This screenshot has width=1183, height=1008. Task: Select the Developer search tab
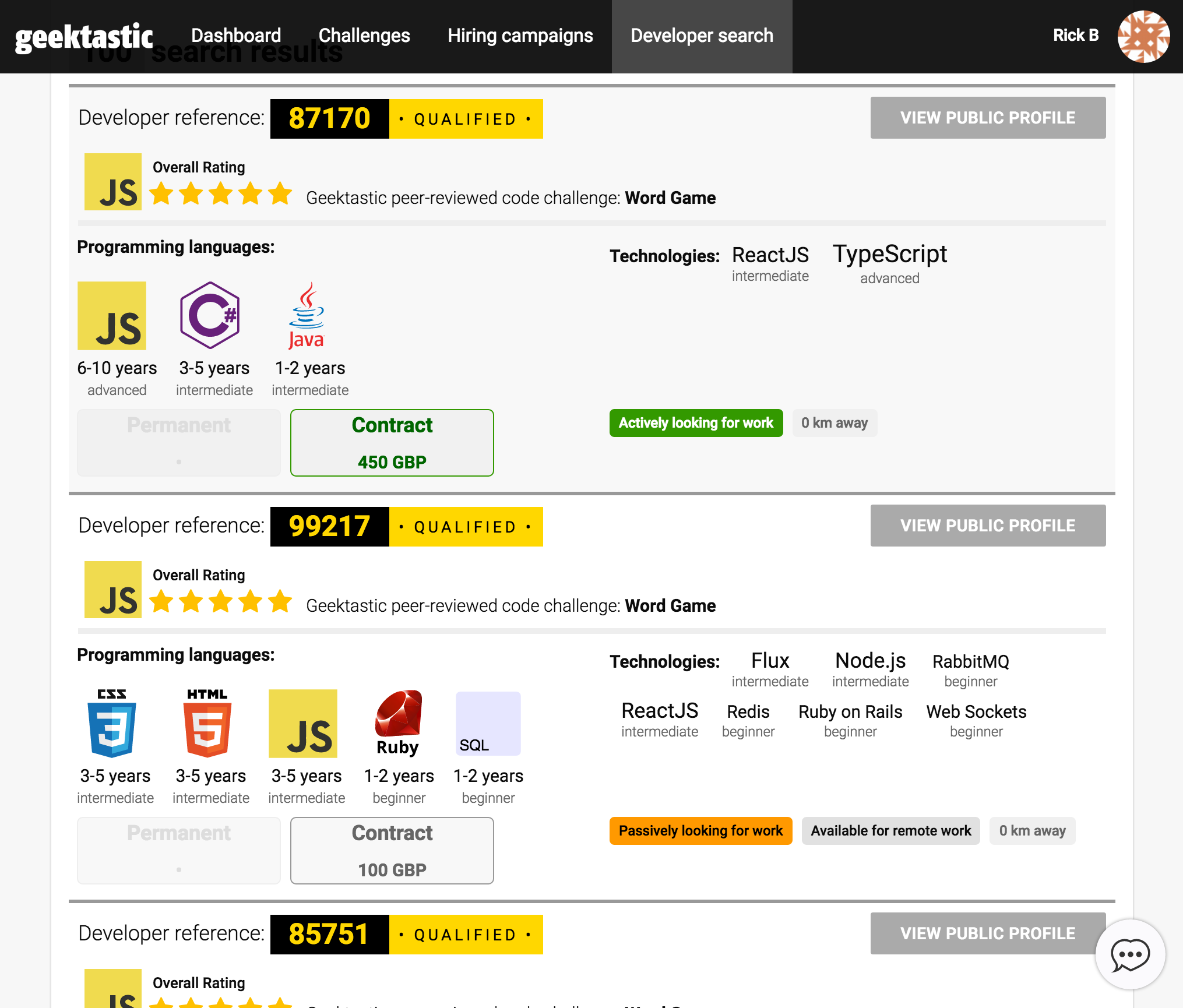702,36
